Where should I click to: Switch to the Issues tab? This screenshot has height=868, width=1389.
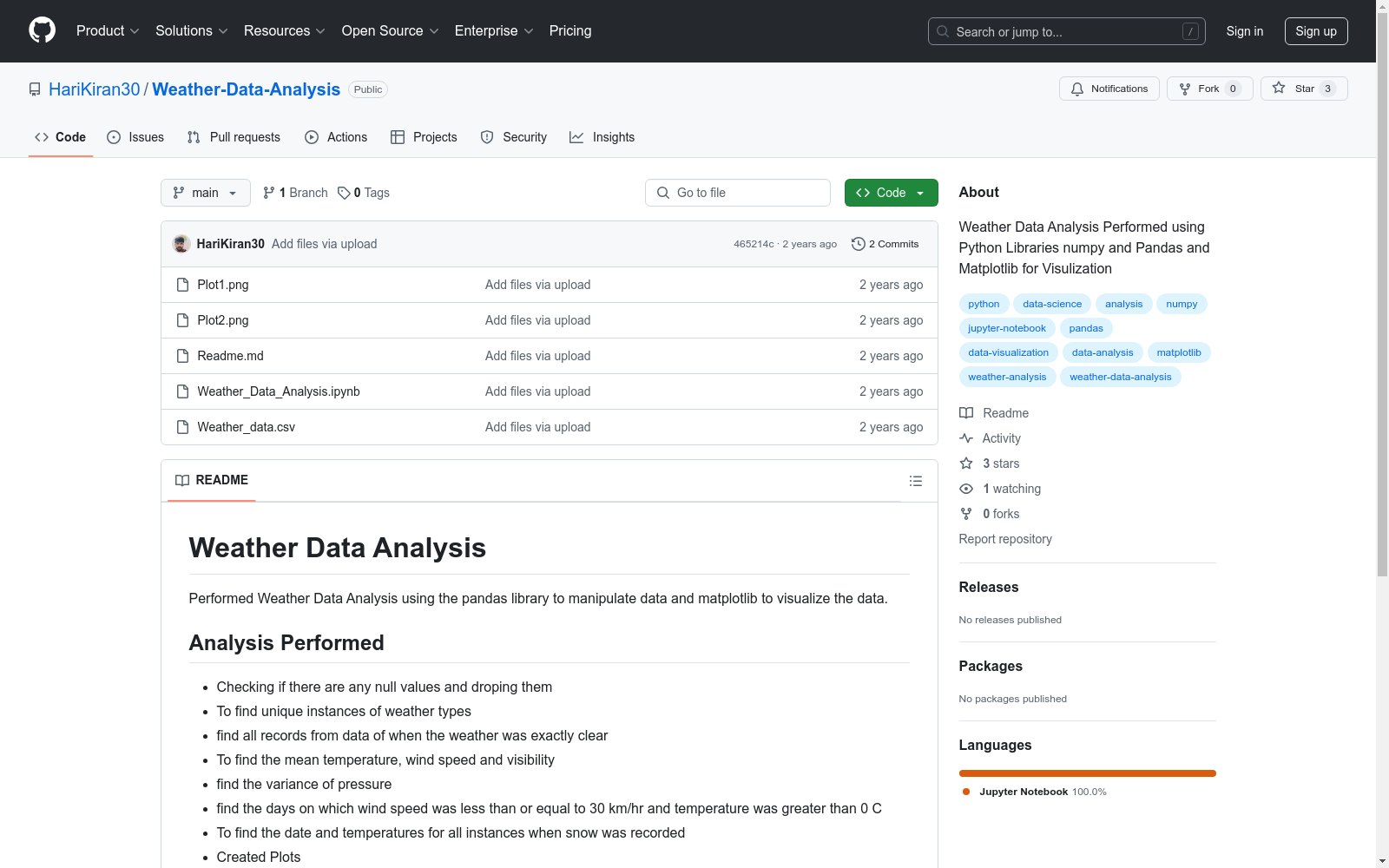click(135, 137)
